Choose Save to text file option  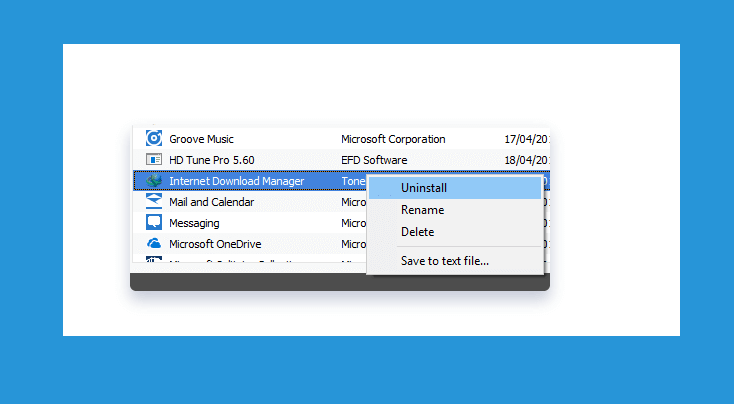pos(455,261)
